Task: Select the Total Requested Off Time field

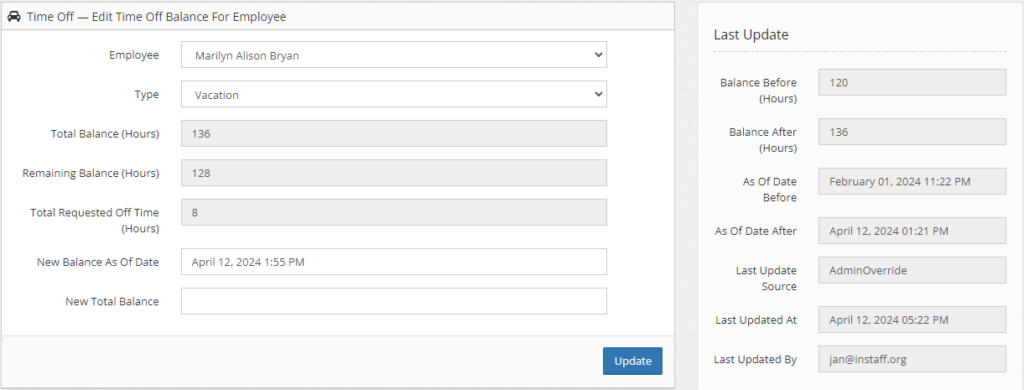Action: point(394,212)
